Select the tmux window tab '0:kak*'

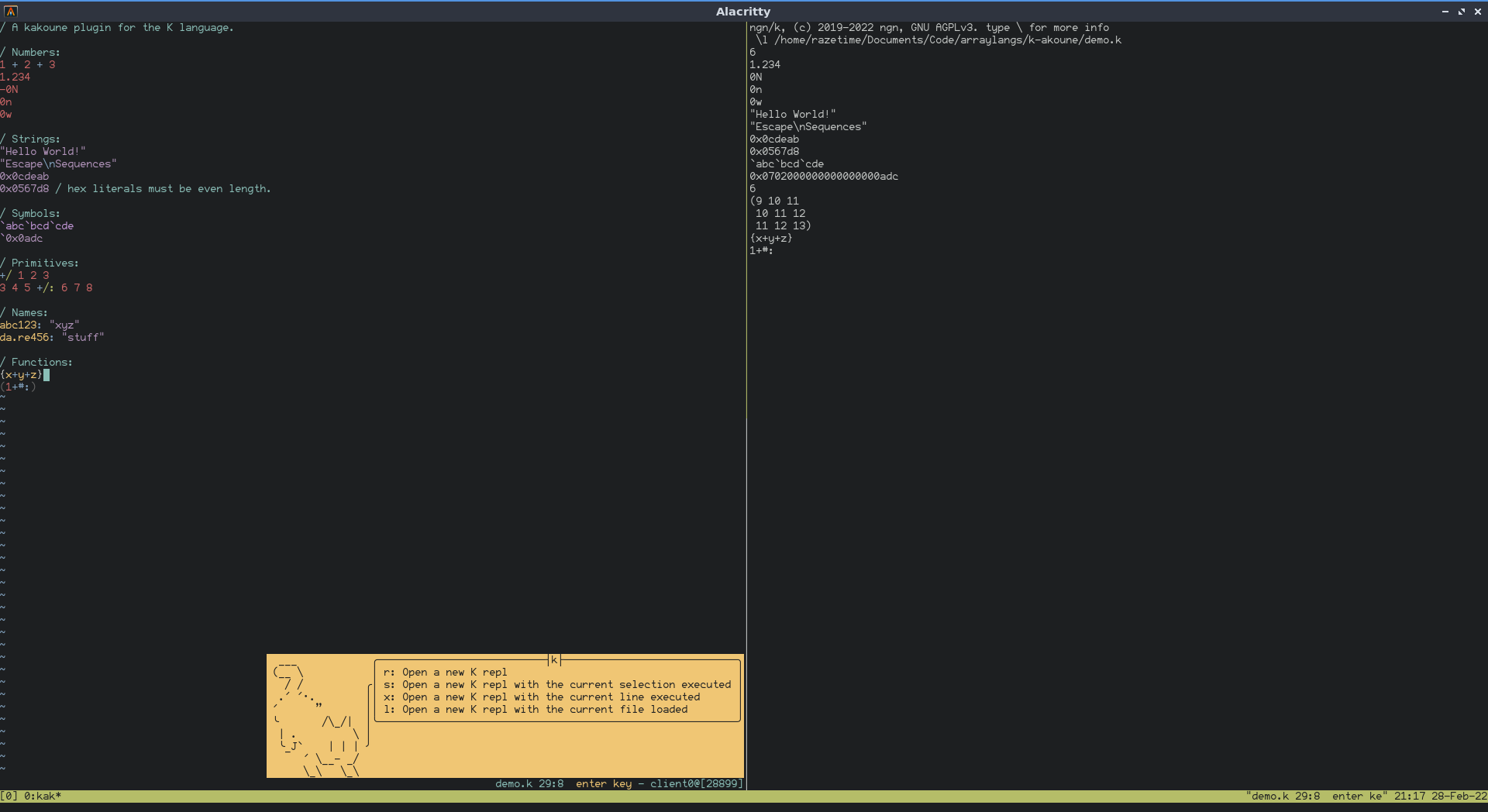[43, 796]
